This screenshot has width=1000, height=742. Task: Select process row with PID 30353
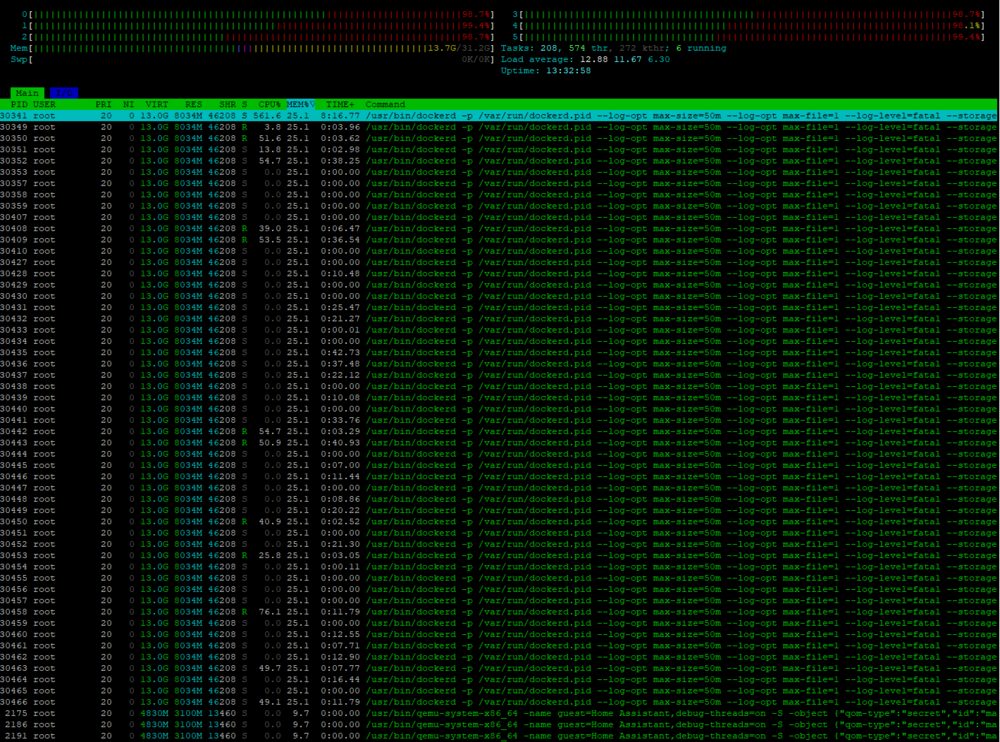tap(499, 172)
